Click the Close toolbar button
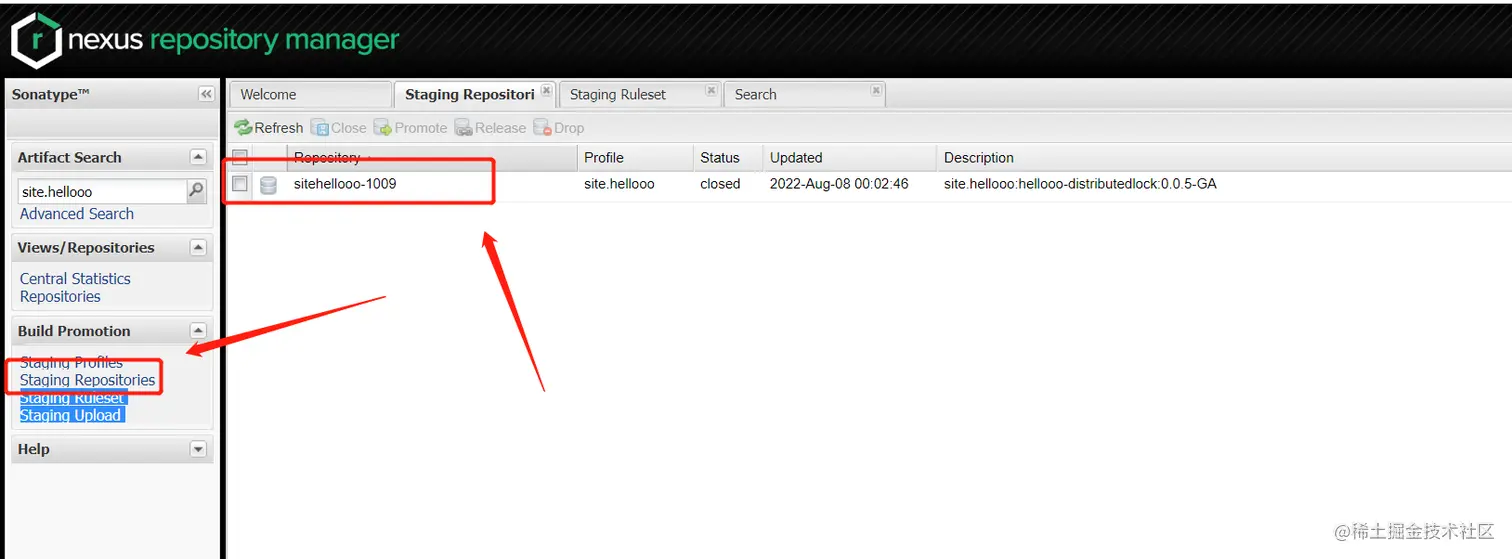 pyautogui.click(x=339, y=128)
